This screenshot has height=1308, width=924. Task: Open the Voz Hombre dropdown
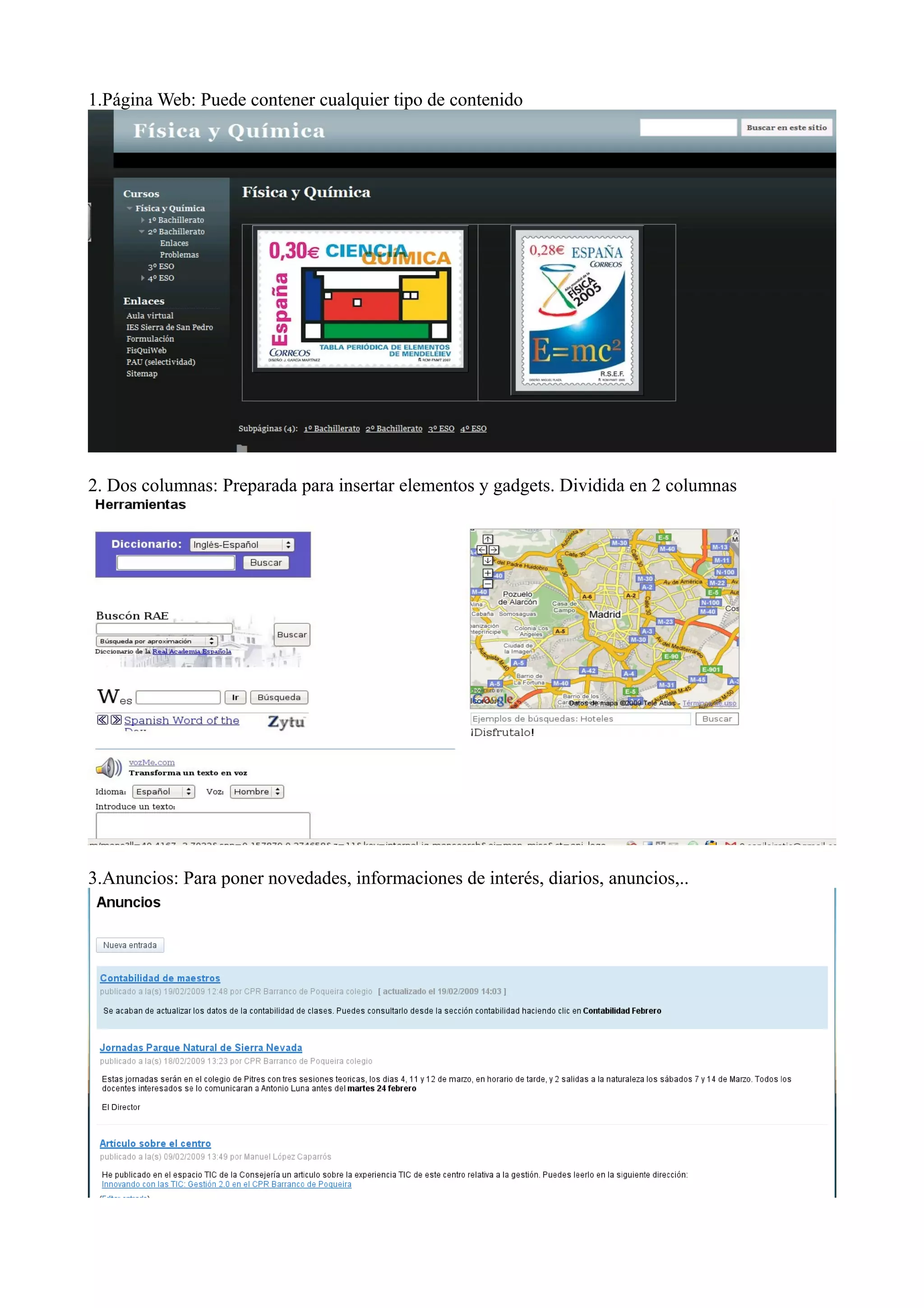click(257, 791)
